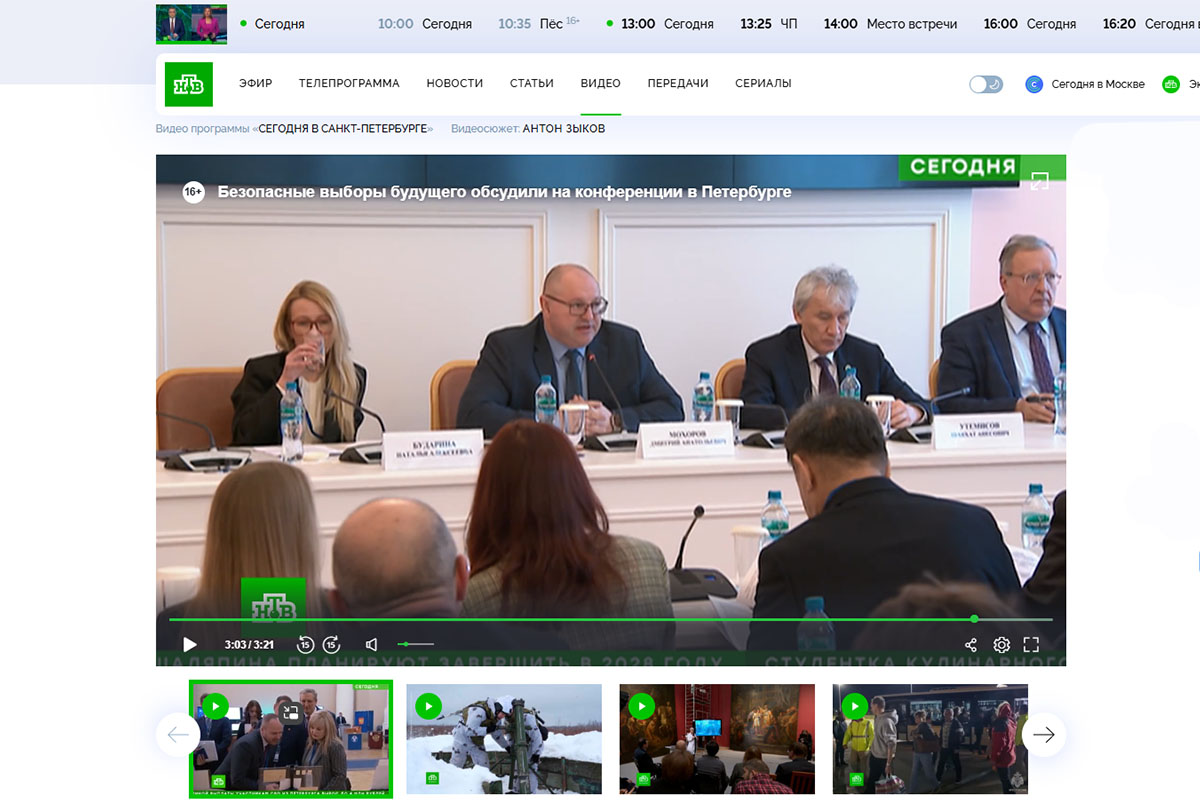The height and width of the screenshot is (800, 1200).
Task: Show previous thumbnails with left arrow
Action: [178, 735]
